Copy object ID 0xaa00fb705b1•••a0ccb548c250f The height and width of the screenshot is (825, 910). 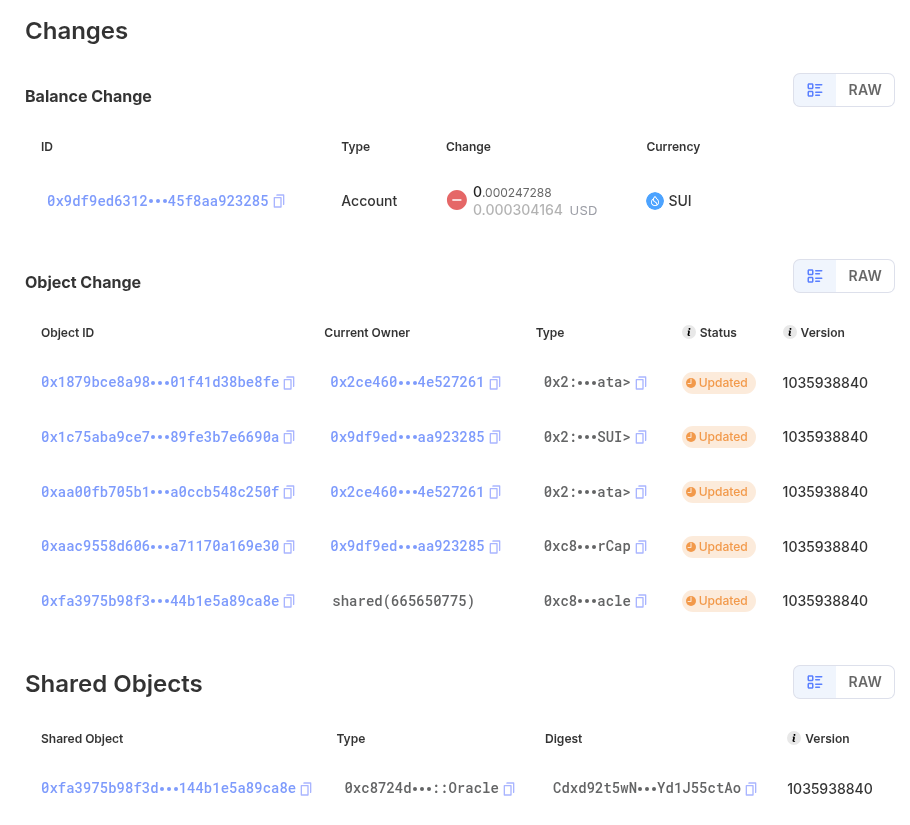pyautogui.click(x=289, y=493)
